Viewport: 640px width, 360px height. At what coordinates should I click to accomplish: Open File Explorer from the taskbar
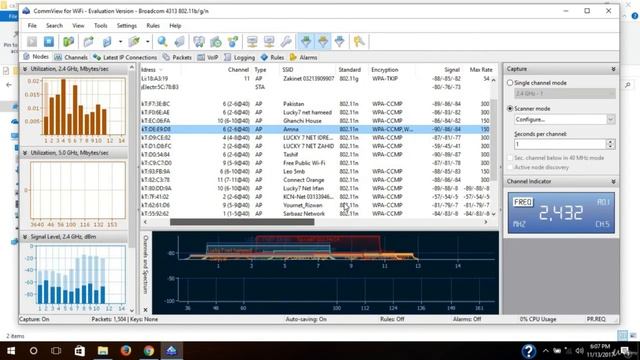[103, 351]
